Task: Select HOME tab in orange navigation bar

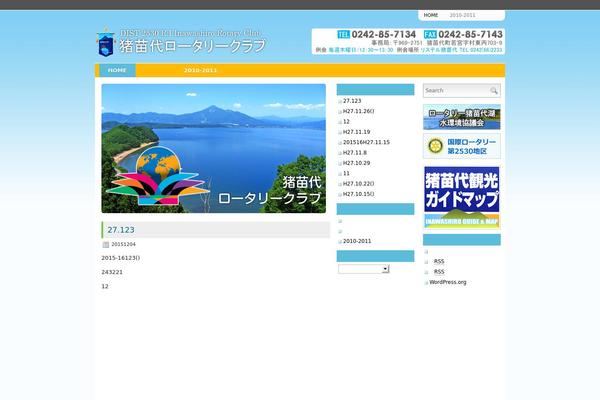Action: coord(117,70)
